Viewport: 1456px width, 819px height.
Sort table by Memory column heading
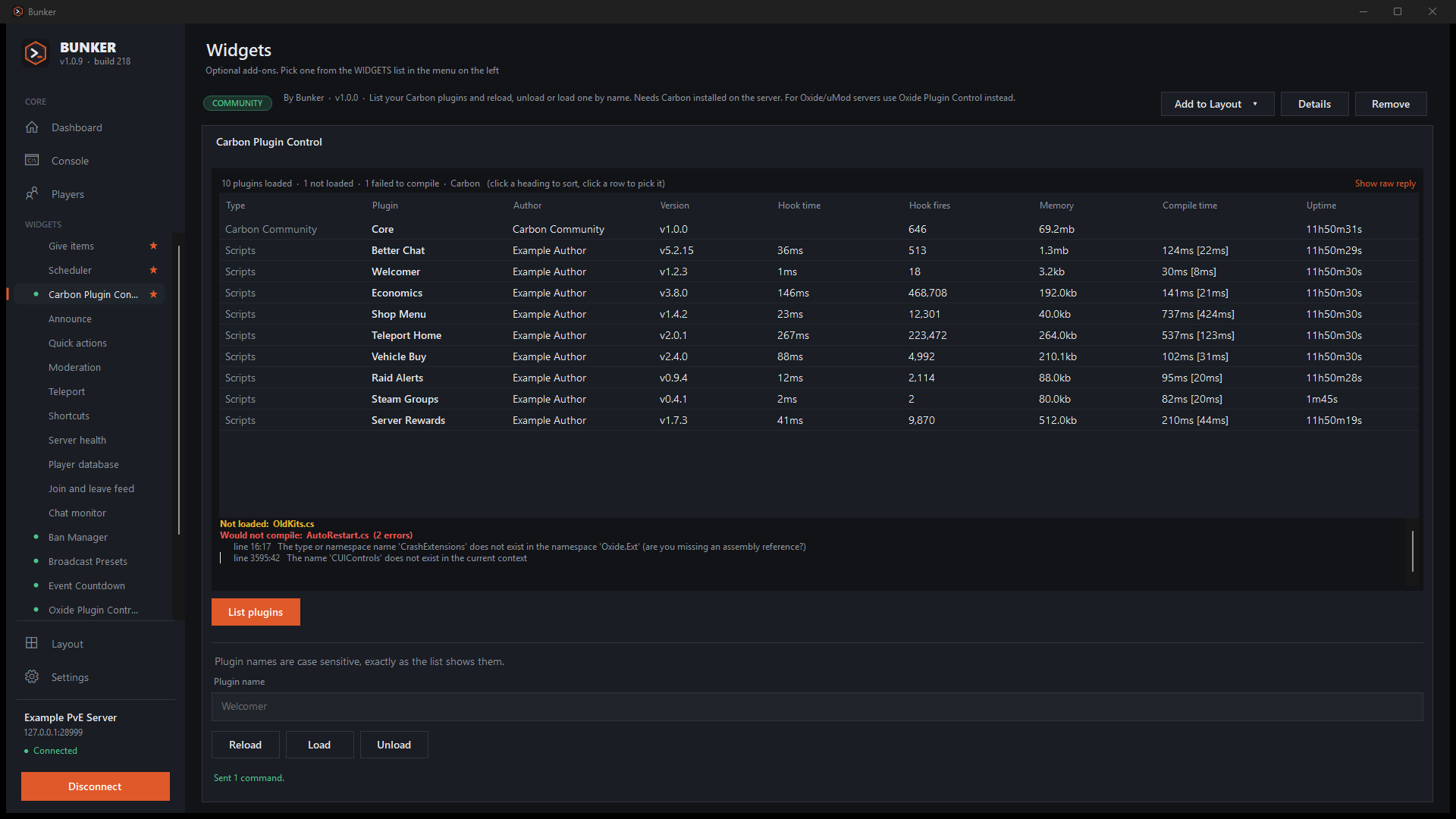(1056, 206)
